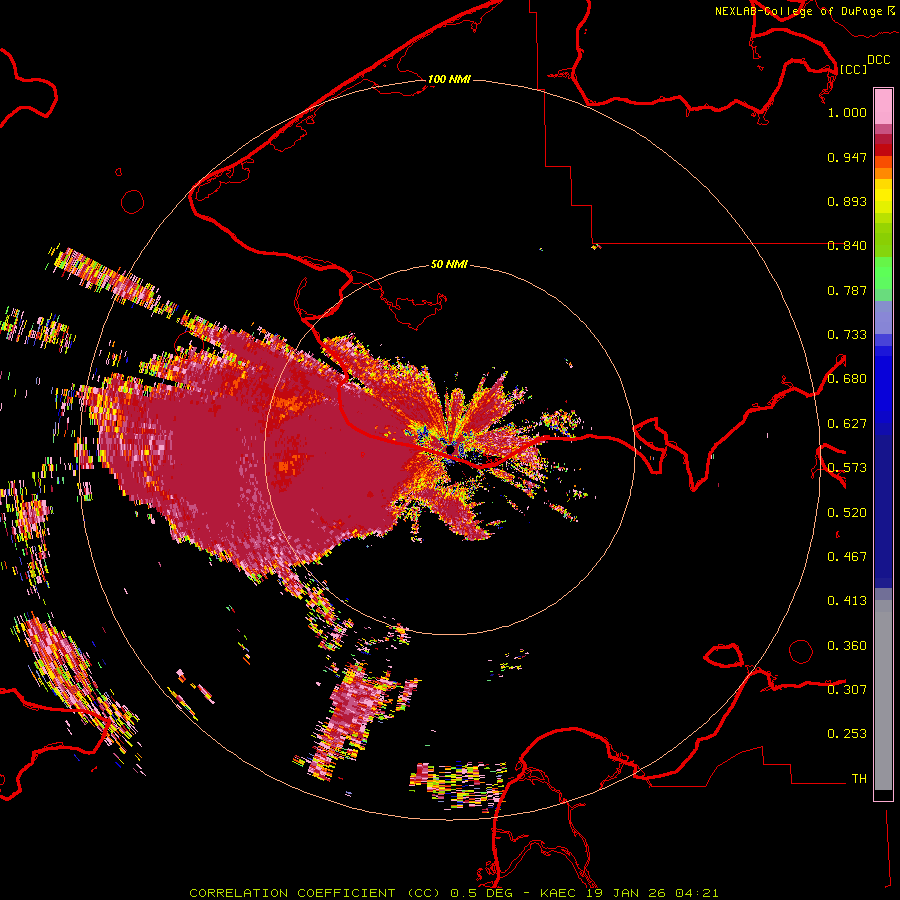900x900 pixels.
Task: Click the 50 NMI range ring label
Action: click(x=449, y=264)
